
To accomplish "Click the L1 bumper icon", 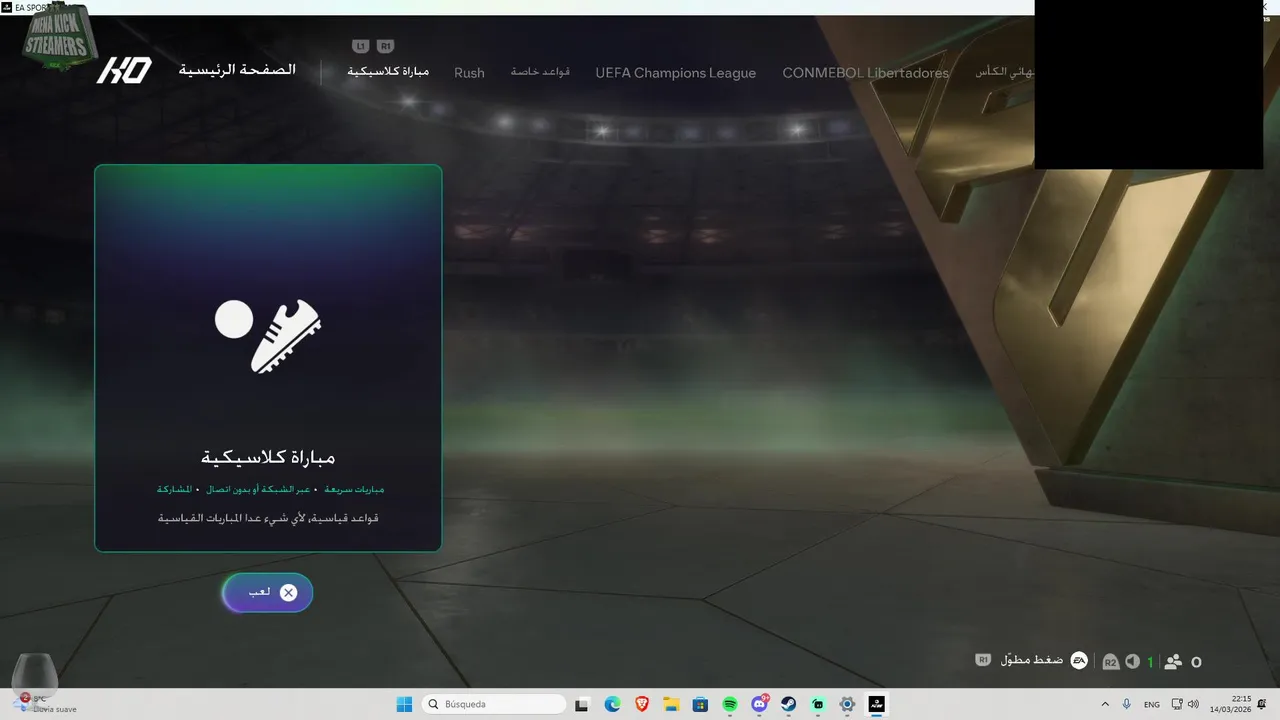I will point(361,46).
